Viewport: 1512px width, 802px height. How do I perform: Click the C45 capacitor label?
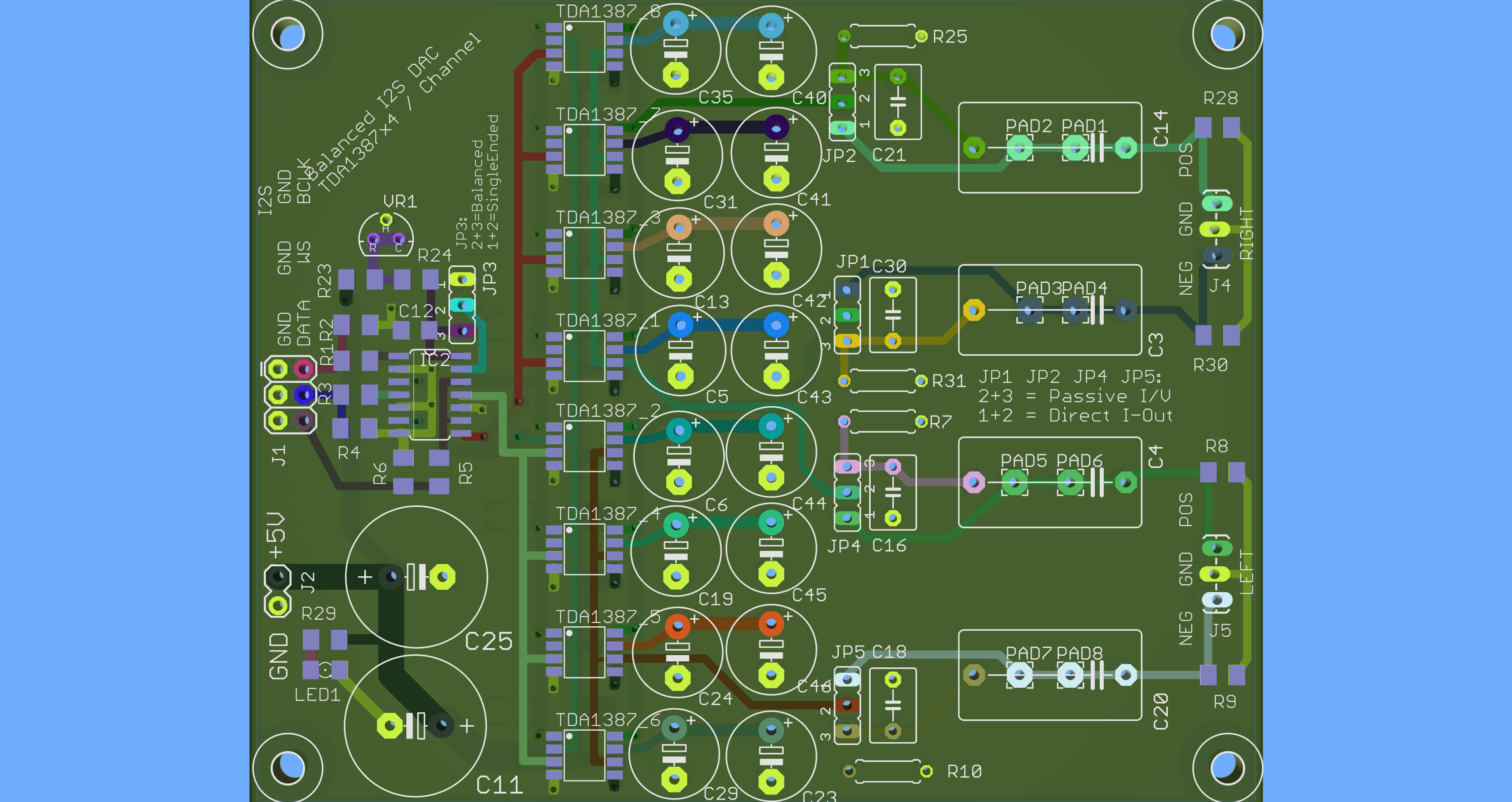tap(810, 595)
